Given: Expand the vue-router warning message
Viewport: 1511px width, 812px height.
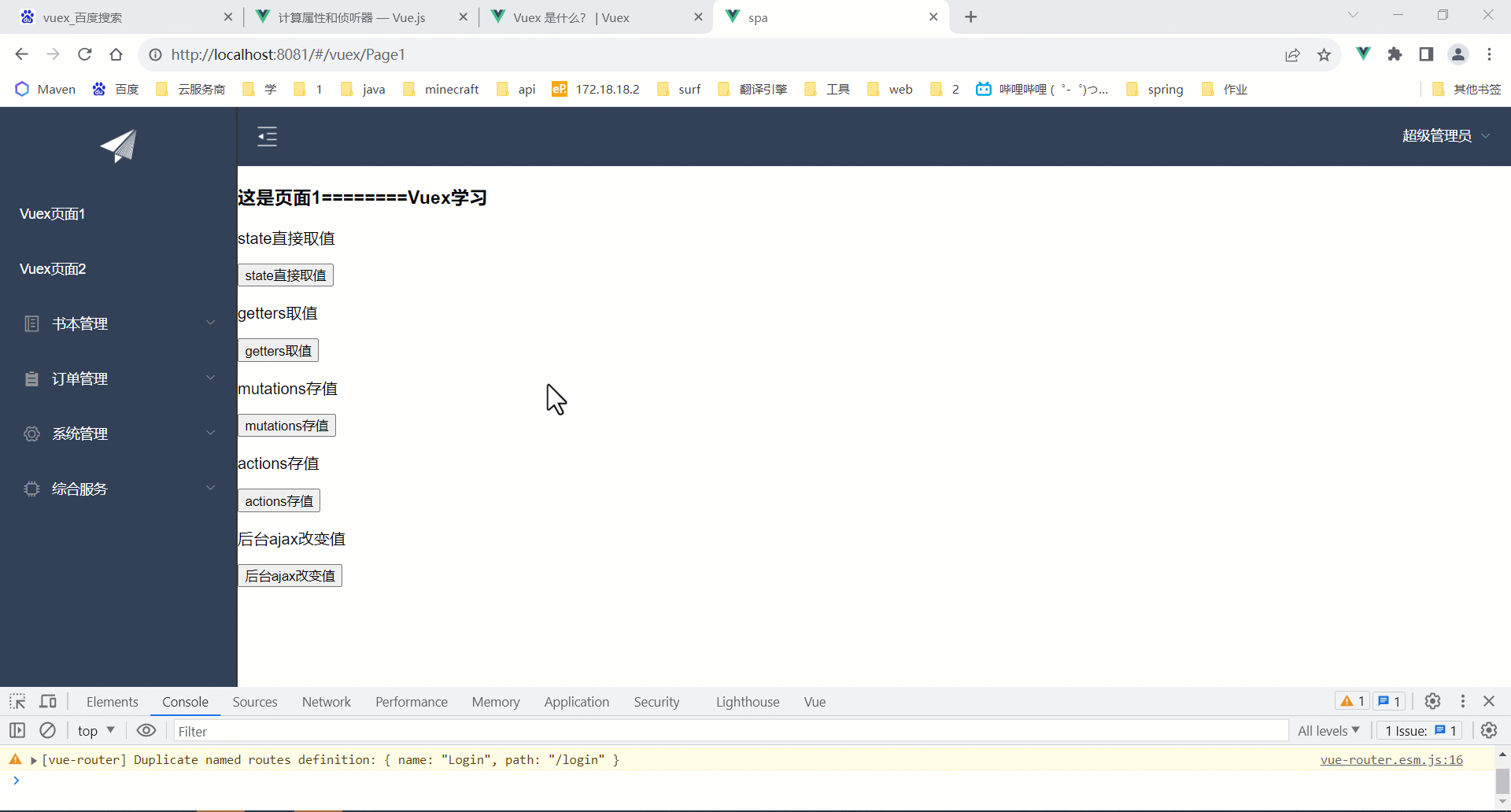Looking at the screenshot, I should 34,760.
